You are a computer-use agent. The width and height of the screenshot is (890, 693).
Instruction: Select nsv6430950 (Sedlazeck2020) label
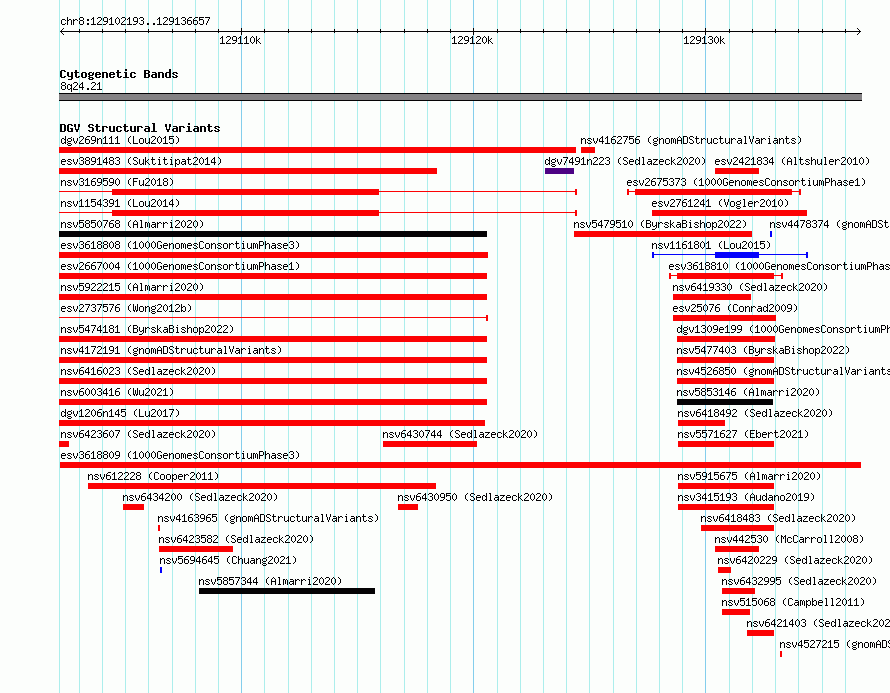[x=475, y=497]
